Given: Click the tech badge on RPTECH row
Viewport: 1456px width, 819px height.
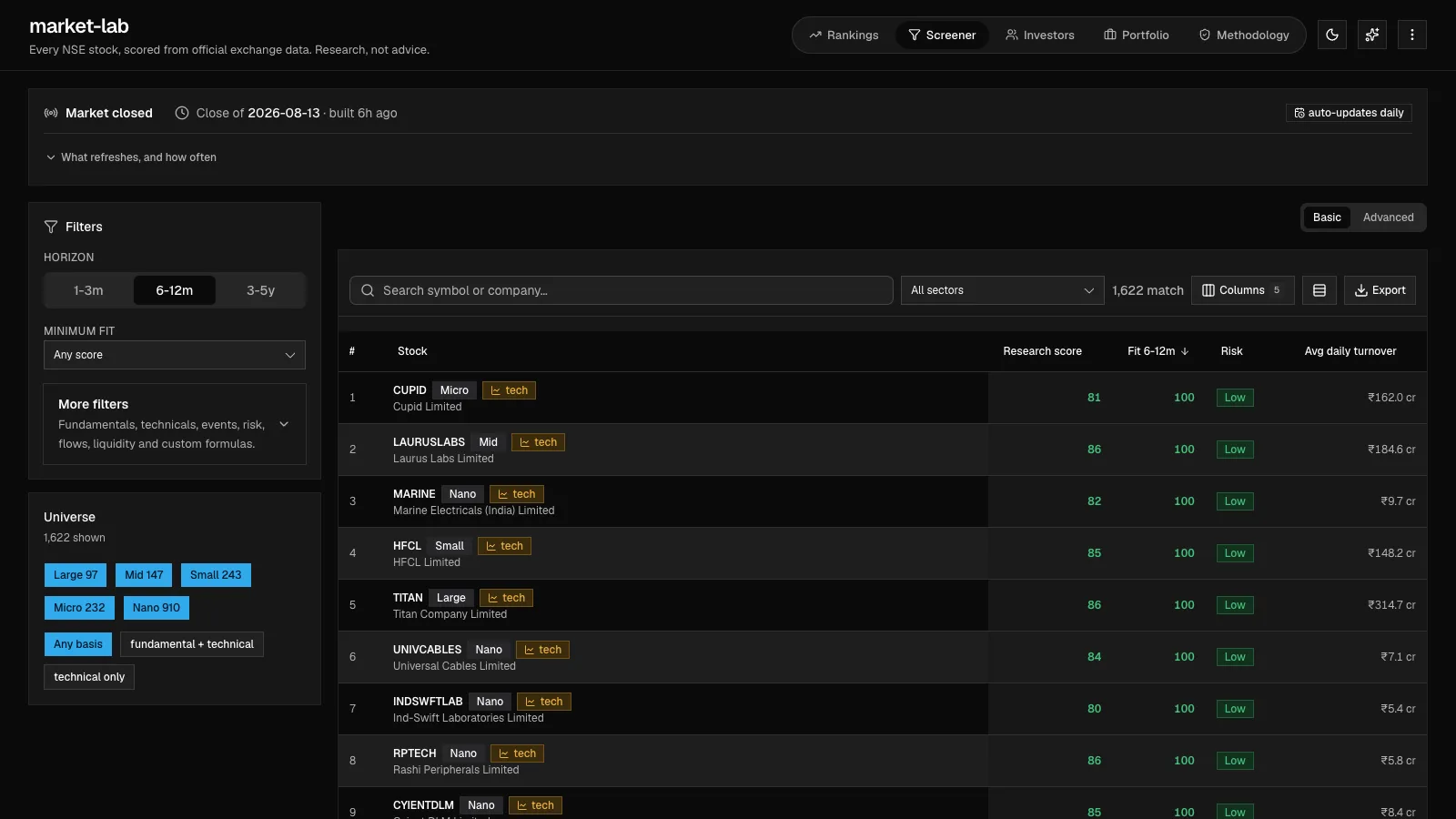Looking at the screenshot, I should pyautogui.click(x=517, y=753).
